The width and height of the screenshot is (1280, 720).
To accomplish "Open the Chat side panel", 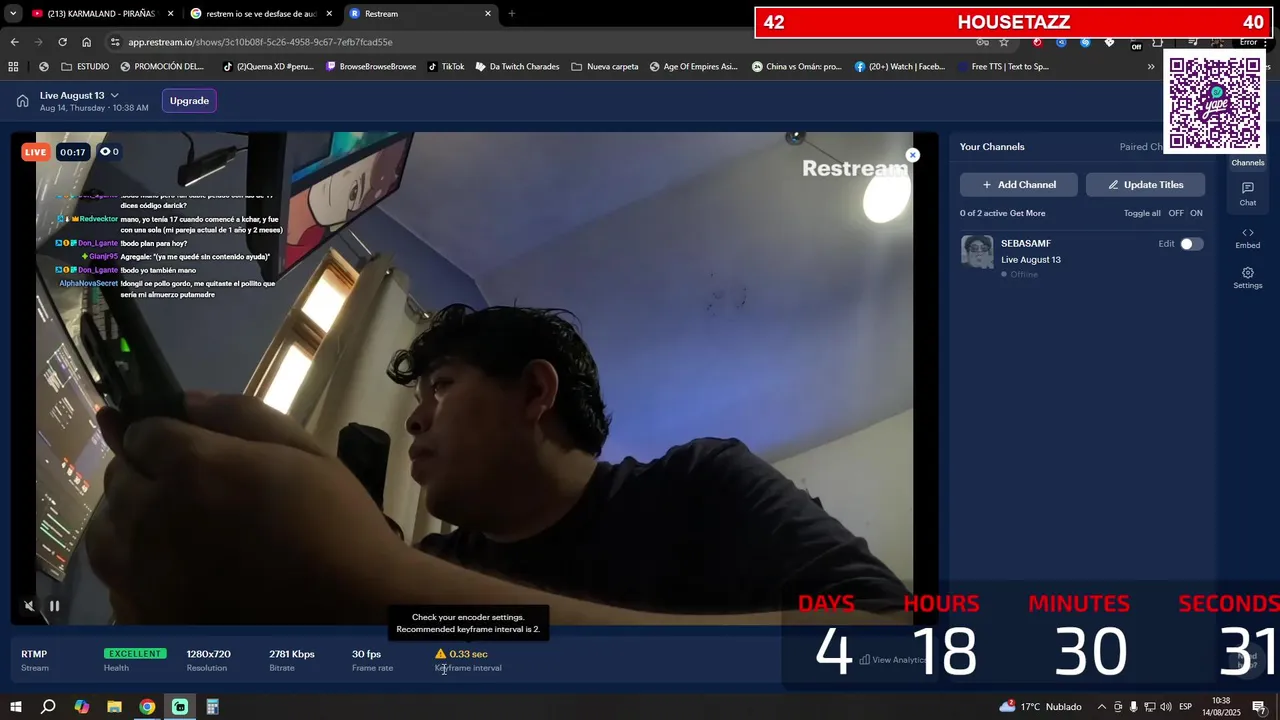I will tap(1248, 194).
